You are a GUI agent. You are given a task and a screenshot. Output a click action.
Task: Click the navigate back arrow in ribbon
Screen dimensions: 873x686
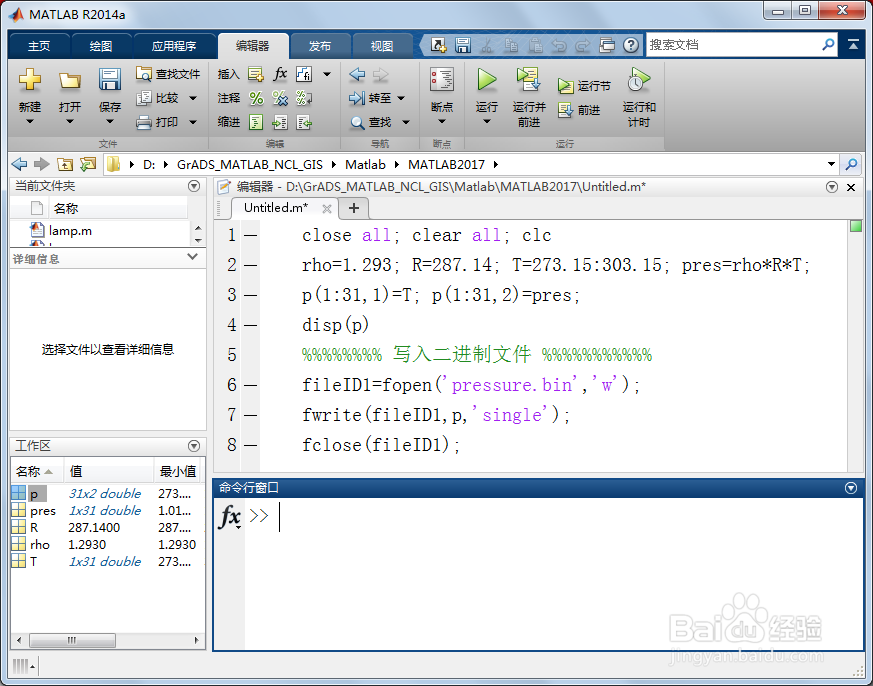pyautogui.click(x=357, y=74)
